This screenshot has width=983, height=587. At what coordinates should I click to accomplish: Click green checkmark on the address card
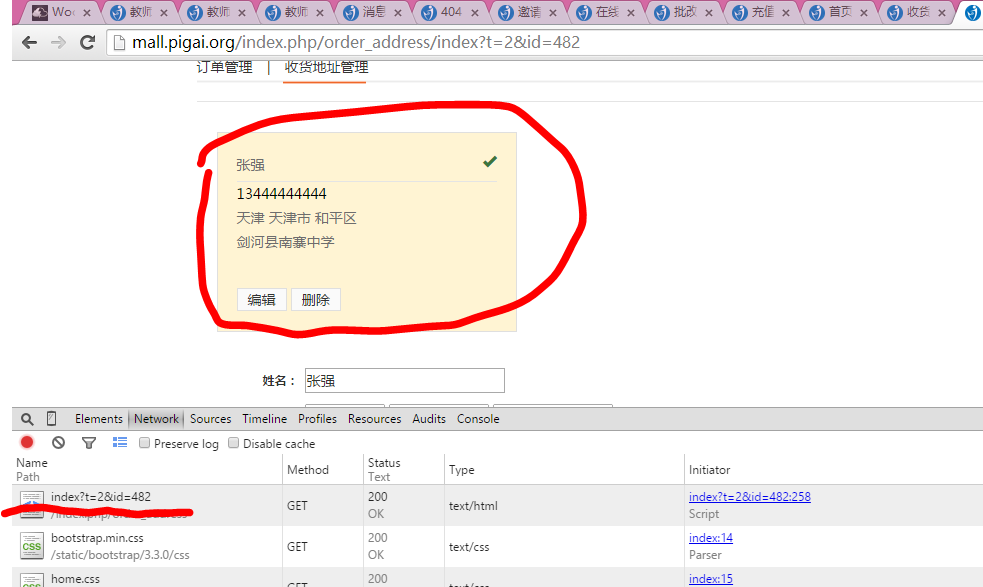coord(490,161)
